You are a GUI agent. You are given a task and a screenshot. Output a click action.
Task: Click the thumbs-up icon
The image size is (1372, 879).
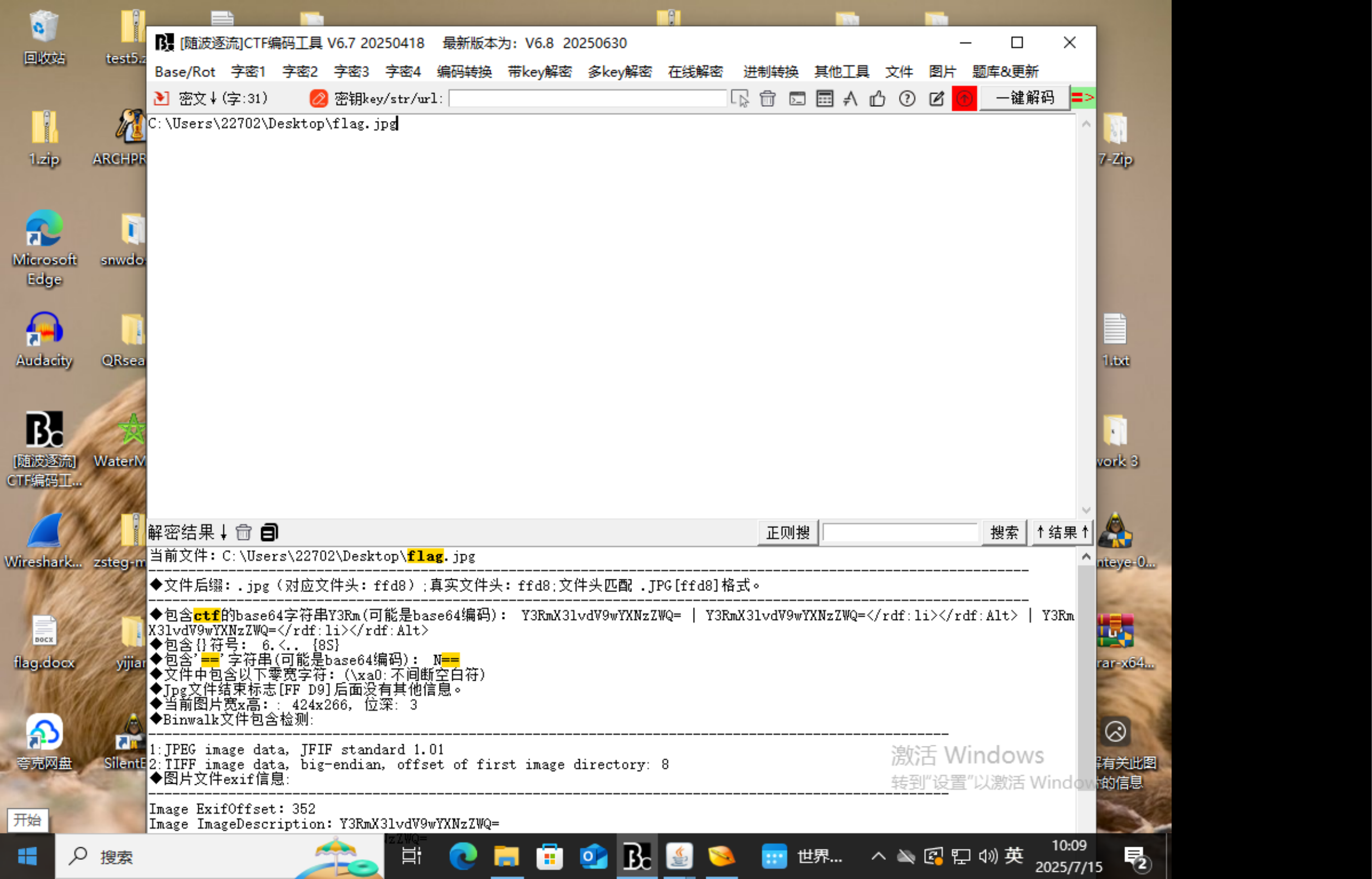878,98
